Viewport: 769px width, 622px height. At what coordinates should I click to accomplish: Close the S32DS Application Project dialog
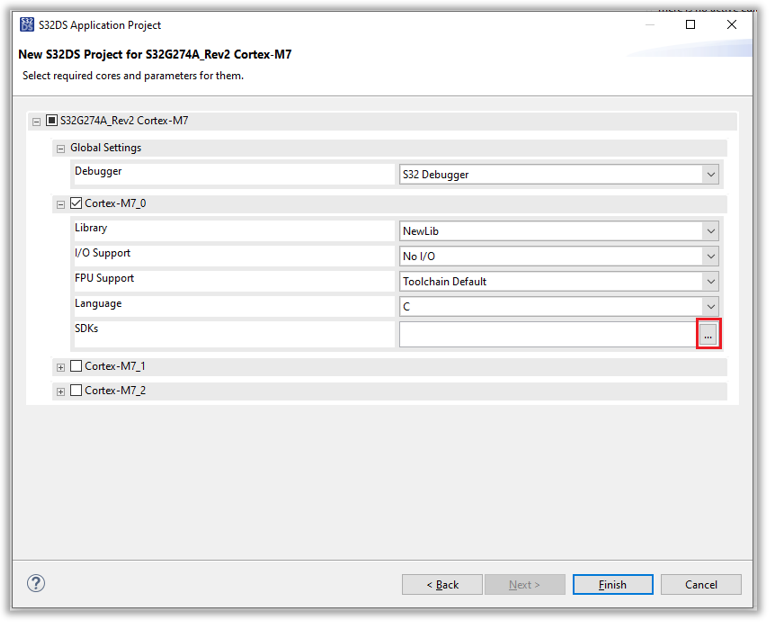click(x=732, y=25)
